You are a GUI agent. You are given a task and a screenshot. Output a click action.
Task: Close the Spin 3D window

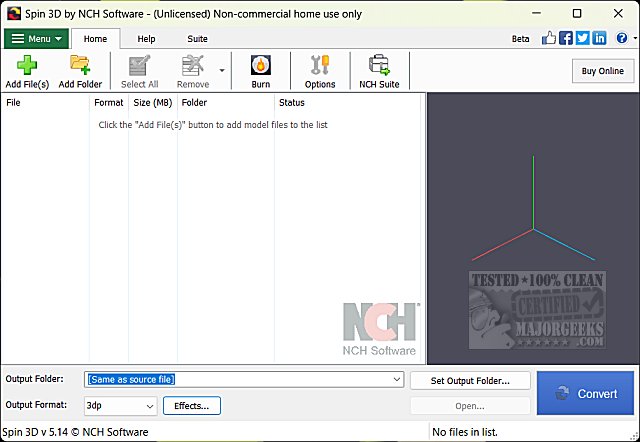coord(618,13)
